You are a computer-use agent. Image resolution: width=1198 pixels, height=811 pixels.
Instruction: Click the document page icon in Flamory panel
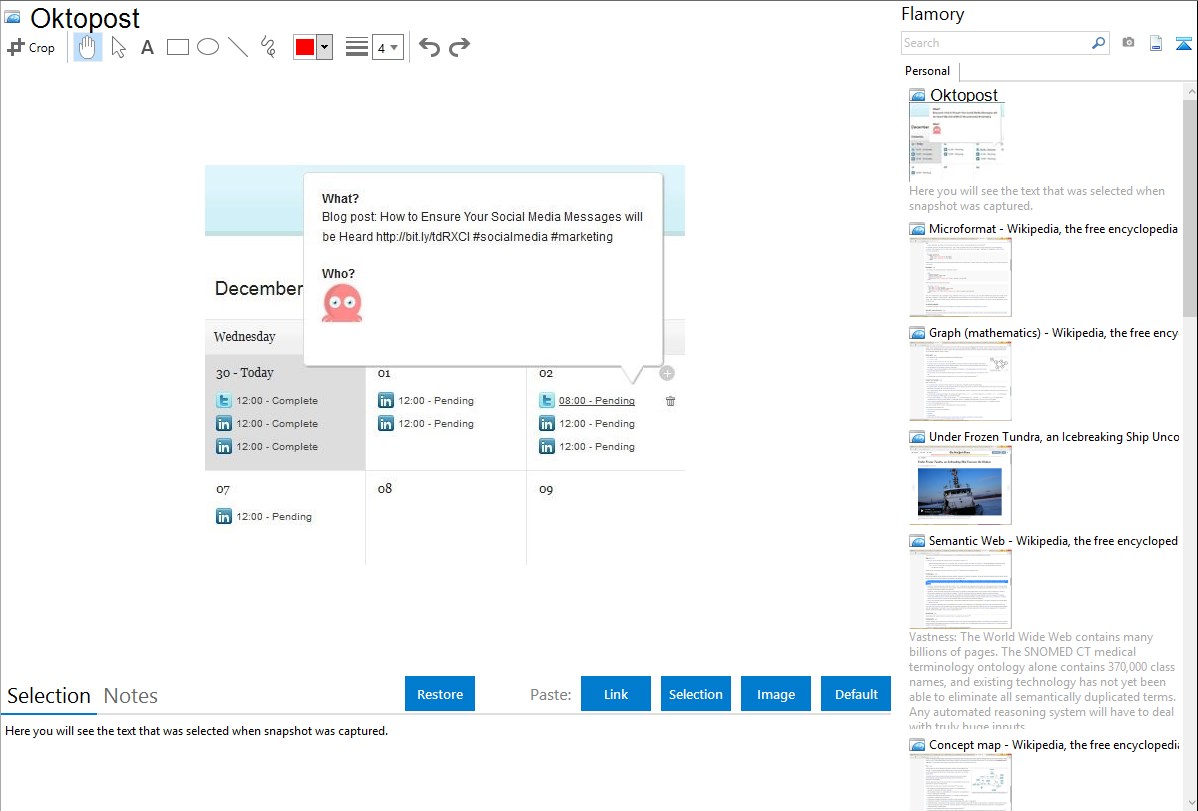tap(1156, 43)
